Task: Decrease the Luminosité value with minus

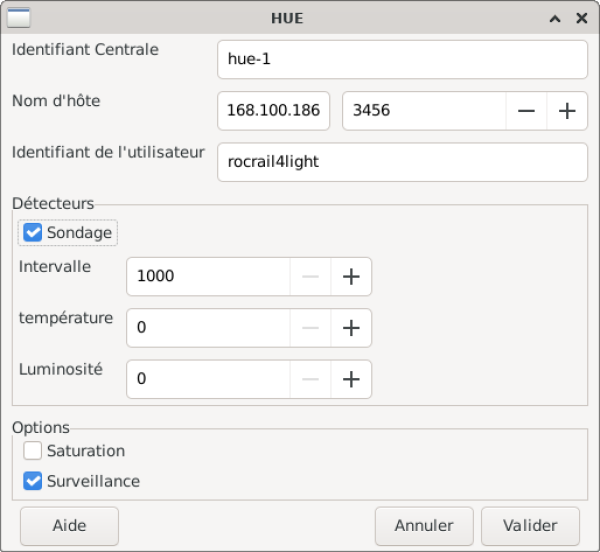Action: click(311, 379)
